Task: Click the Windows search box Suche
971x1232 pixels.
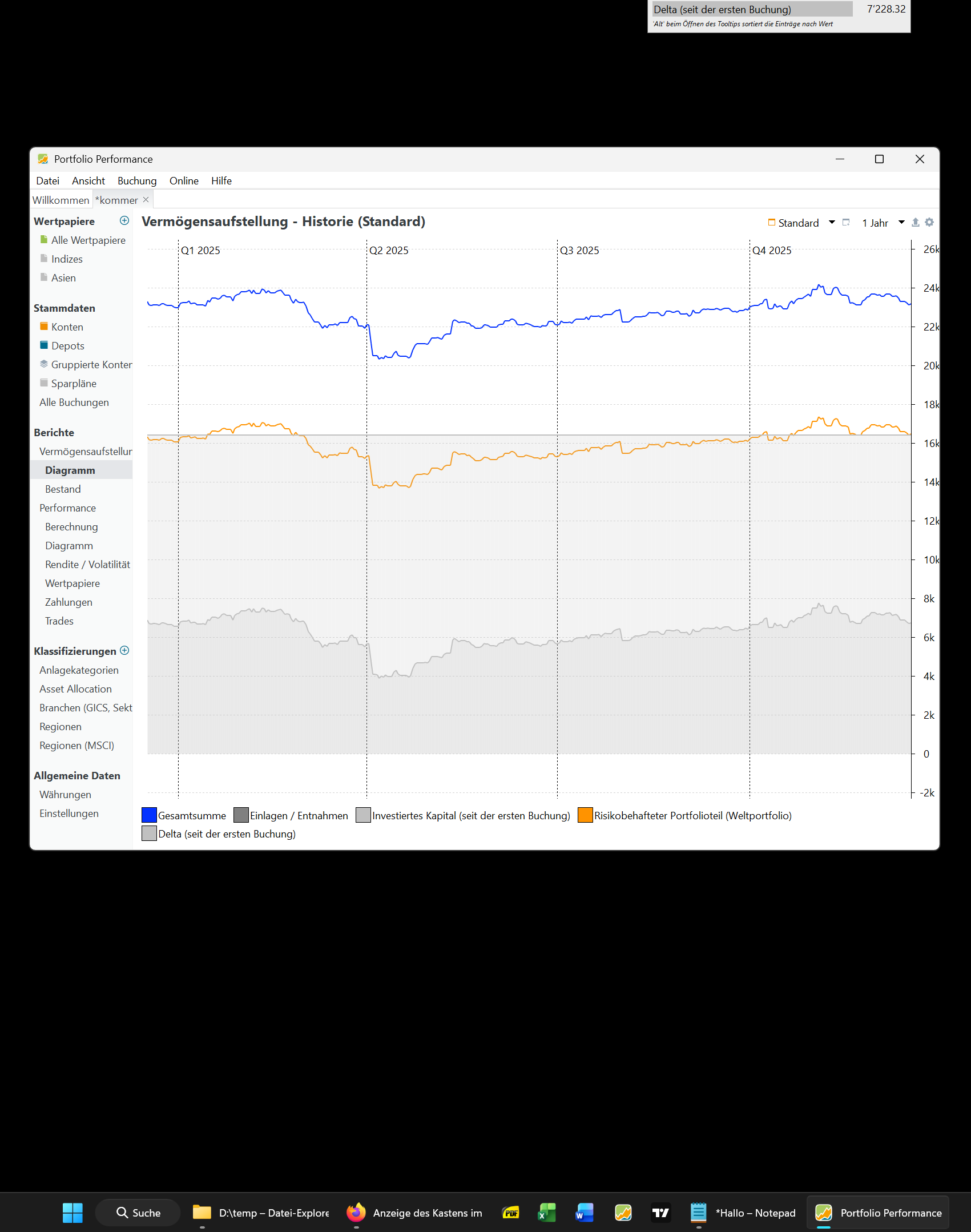Action: 138,1213
